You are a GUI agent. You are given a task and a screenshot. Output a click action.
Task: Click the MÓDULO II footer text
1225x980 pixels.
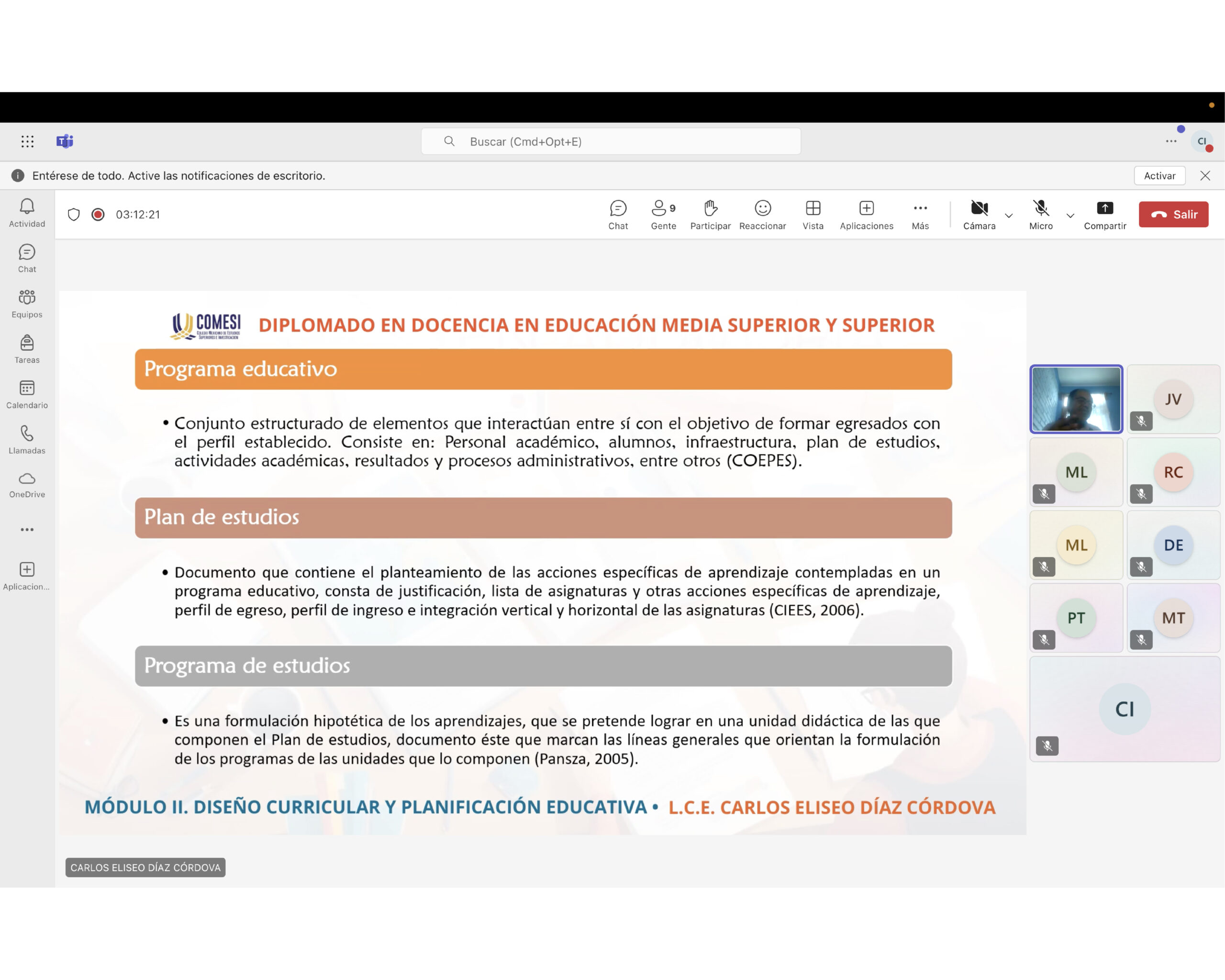click(x=366, y=807)
